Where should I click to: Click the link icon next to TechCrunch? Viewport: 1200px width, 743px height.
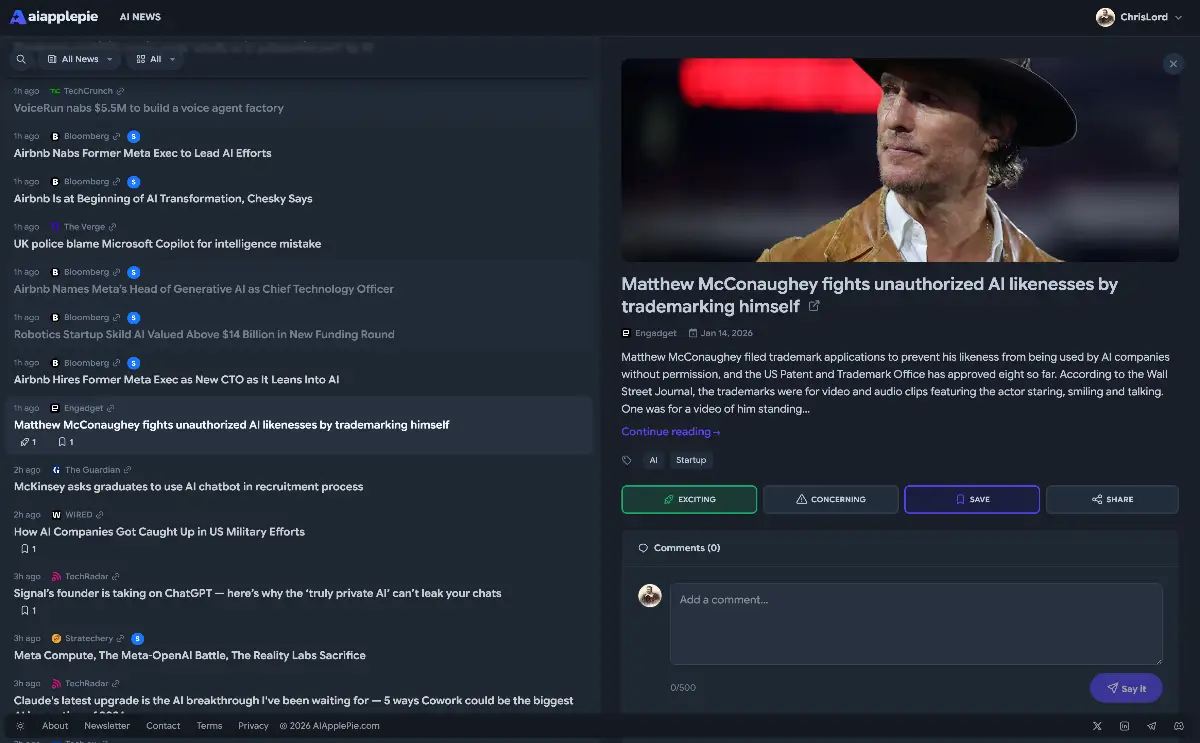(121, 91)
